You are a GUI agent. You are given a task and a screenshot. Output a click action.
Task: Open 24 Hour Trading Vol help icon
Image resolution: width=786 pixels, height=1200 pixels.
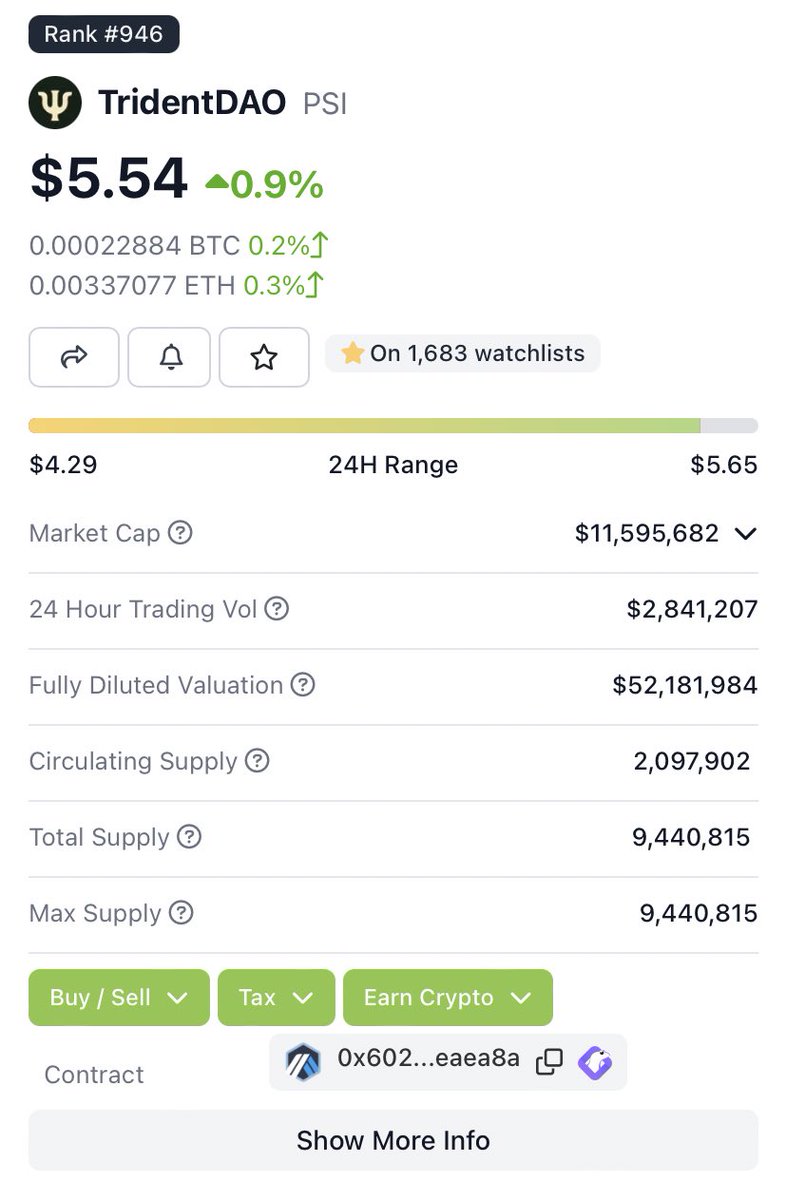[x=277, y=608]
